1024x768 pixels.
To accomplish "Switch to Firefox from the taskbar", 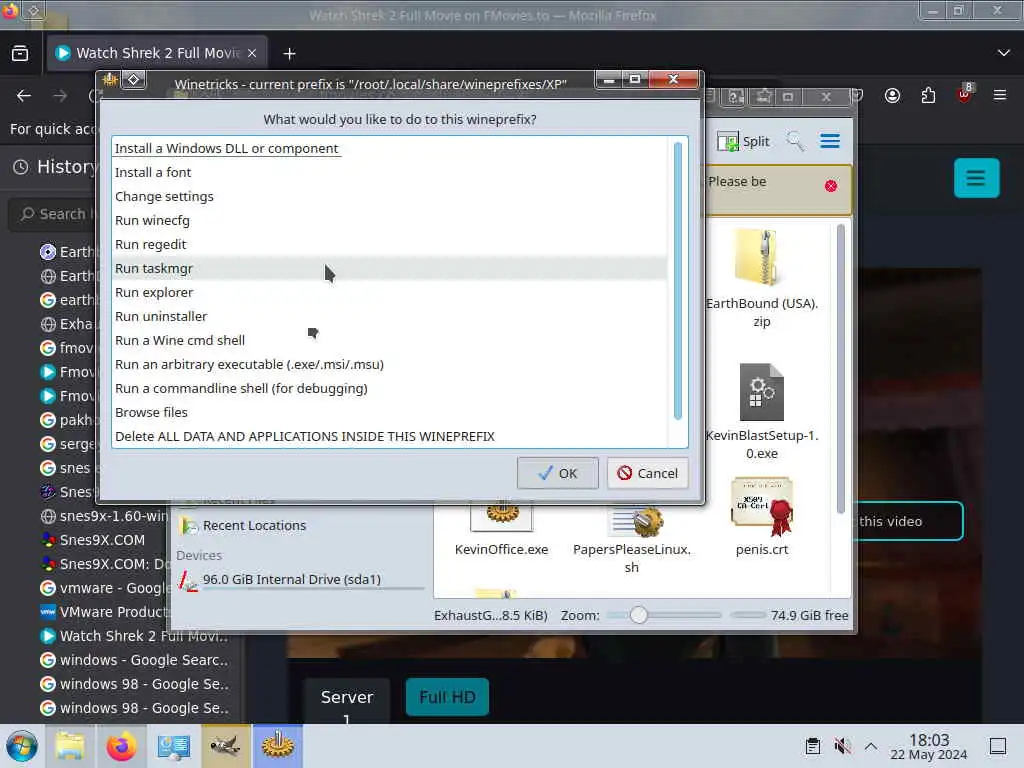I will pos(121,746).
